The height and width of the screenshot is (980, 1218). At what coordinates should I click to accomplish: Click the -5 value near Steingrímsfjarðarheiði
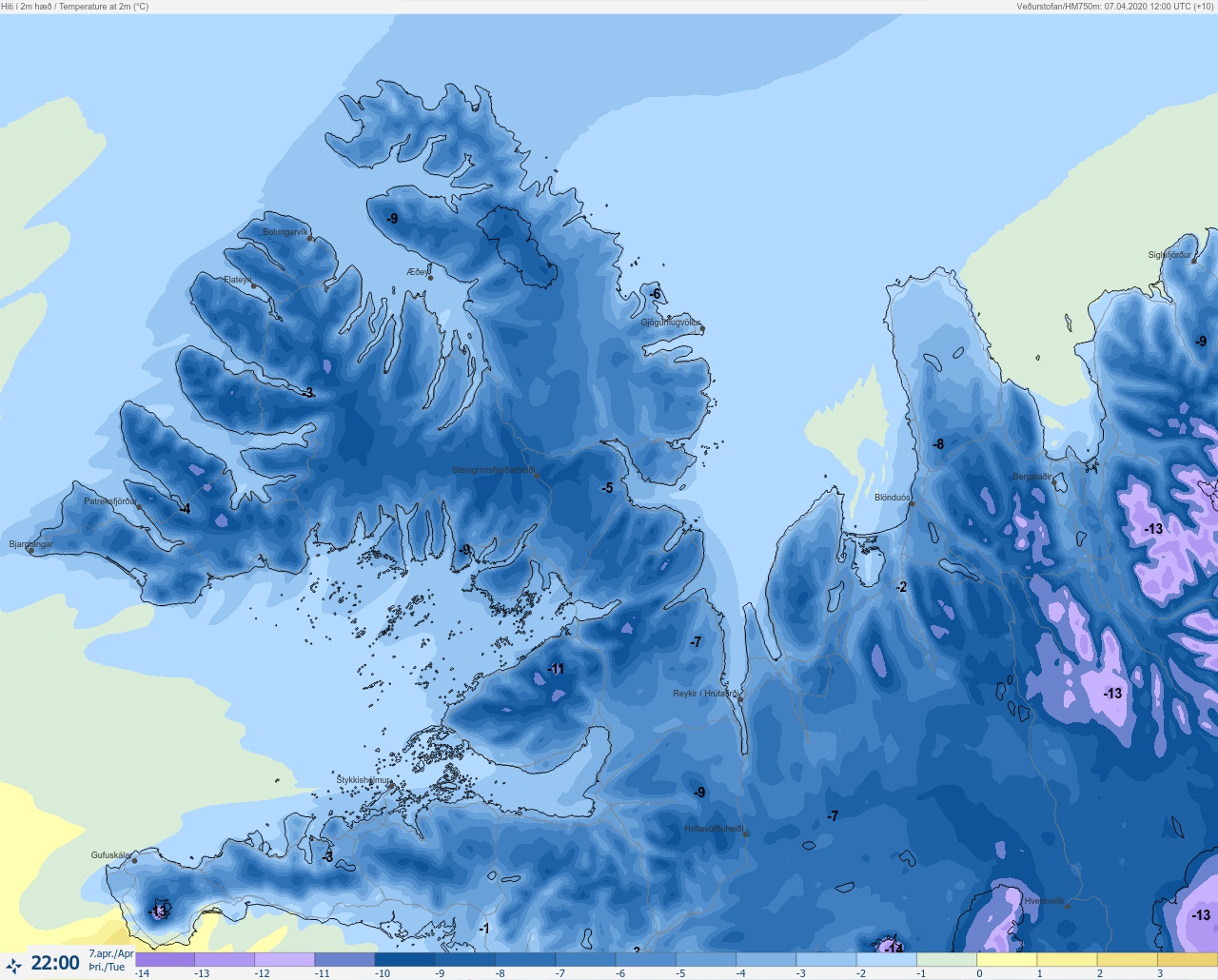coord(607,488)
